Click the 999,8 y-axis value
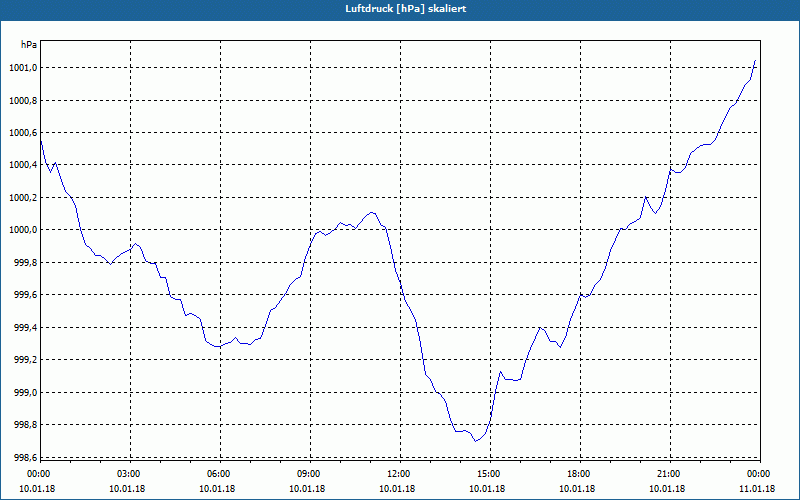This screenshot has width=800, height=500. pos(26,263)
